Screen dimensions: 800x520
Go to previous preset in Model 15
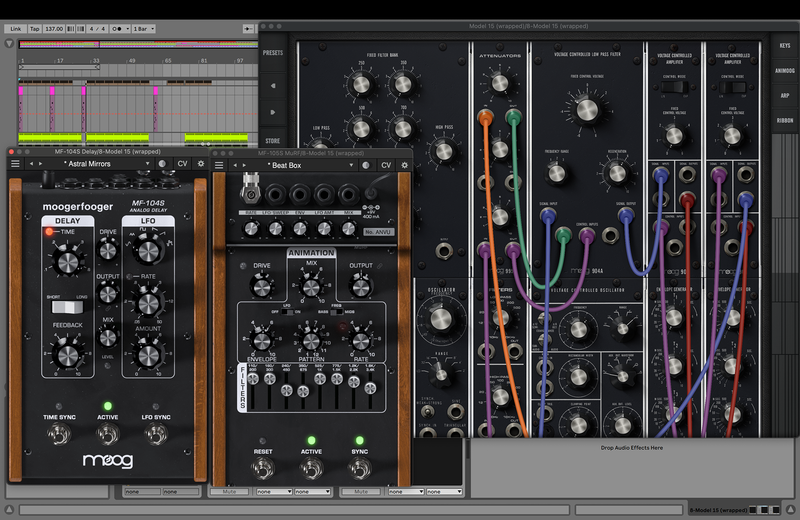pos(272,86)
